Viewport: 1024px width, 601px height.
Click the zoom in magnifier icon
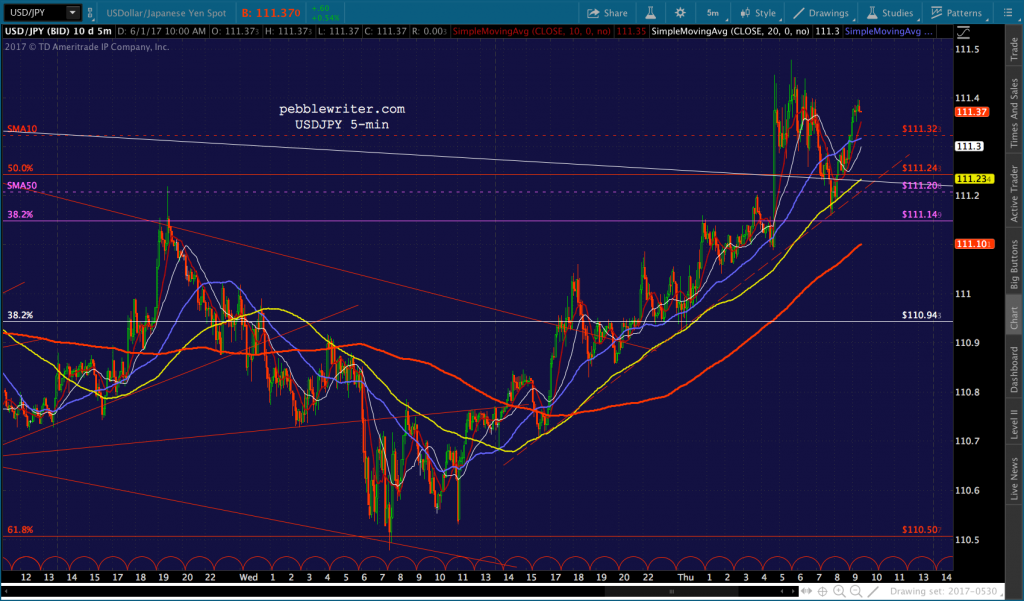pos(839,591)
